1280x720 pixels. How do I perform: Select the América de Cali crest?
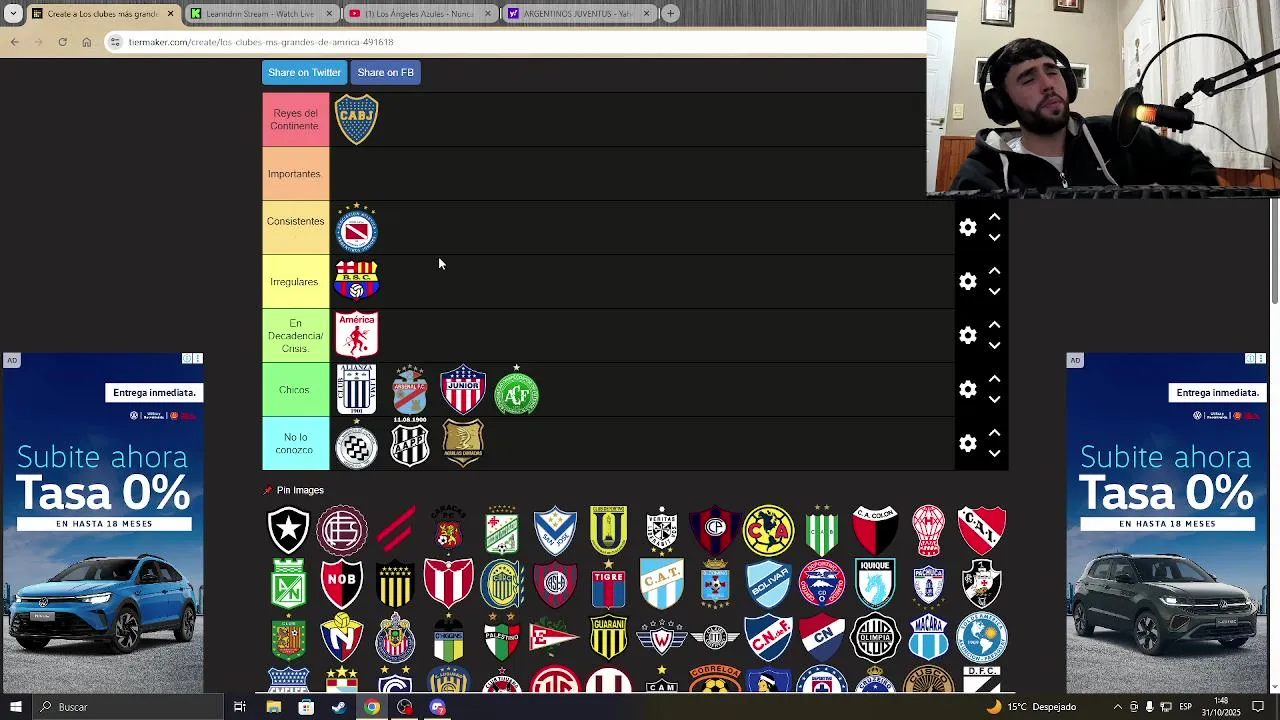coord(356,335)
